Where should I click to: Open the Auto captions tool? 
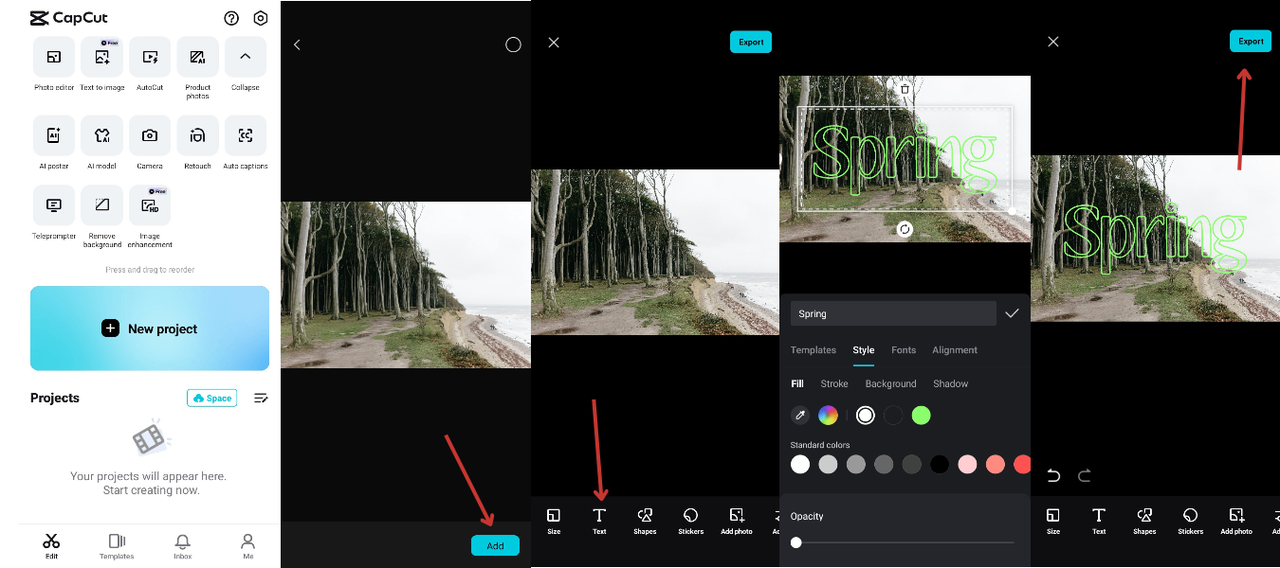(x=245, y=135)
